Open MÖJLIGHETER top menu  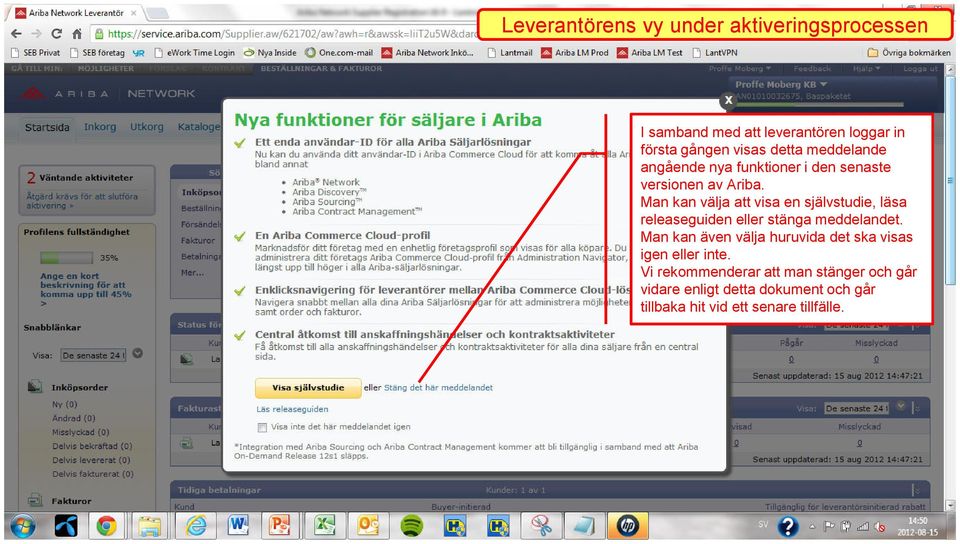[x=105, y=69]
